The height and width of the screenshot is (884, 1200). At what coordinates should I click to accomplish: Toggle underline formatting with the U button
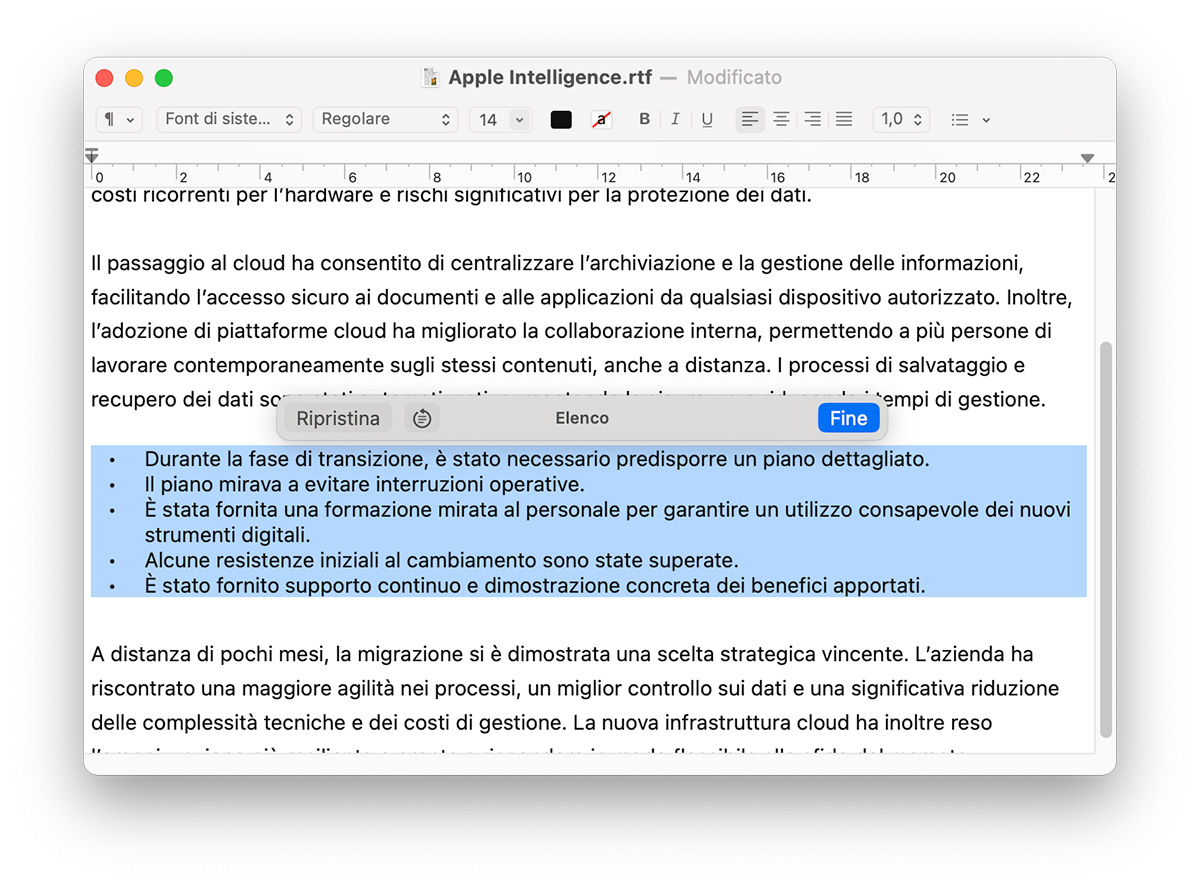click(x=707, y=119)
